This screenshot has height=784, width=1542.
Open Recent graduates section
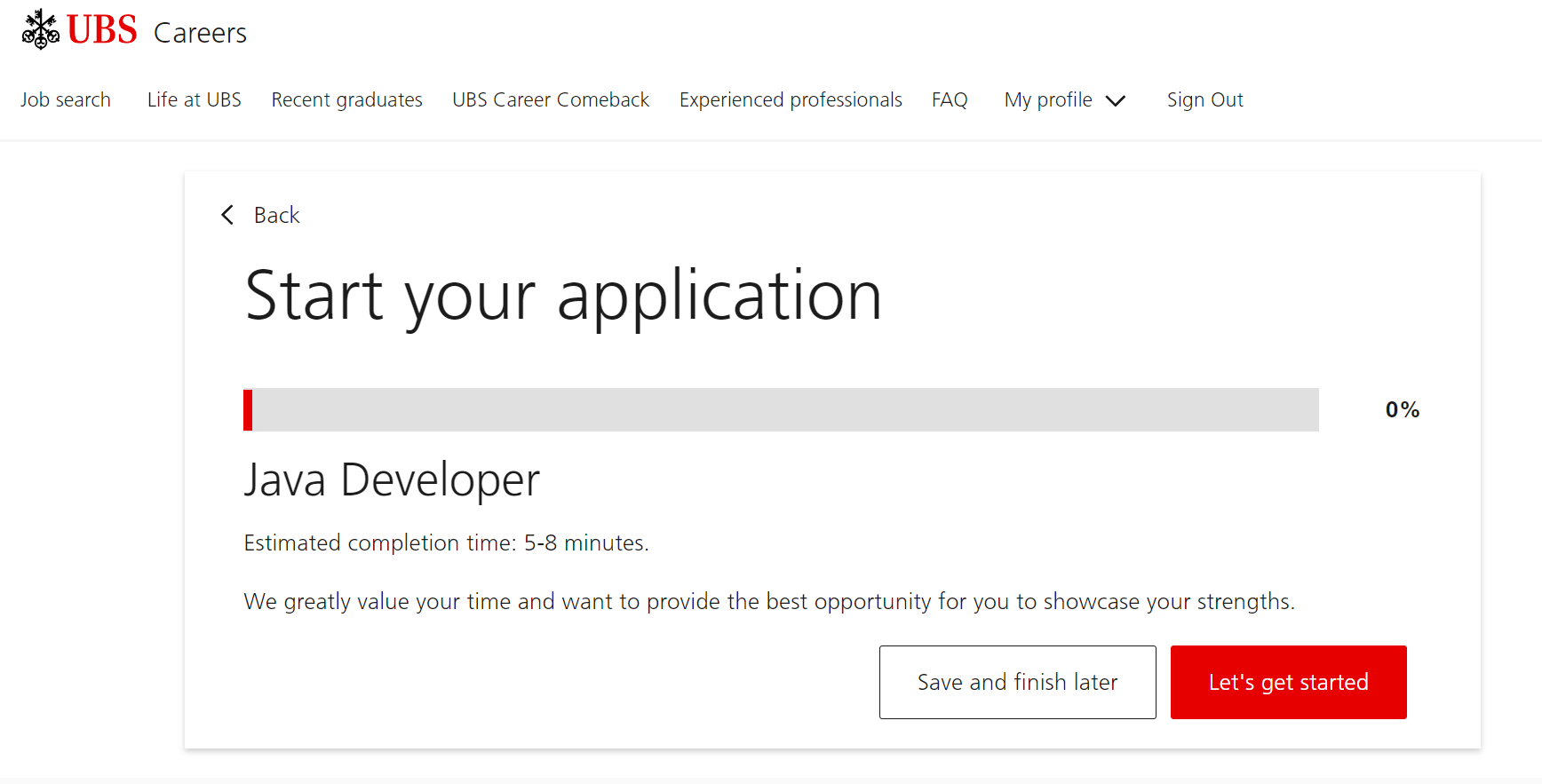click(x=347, y=99)
